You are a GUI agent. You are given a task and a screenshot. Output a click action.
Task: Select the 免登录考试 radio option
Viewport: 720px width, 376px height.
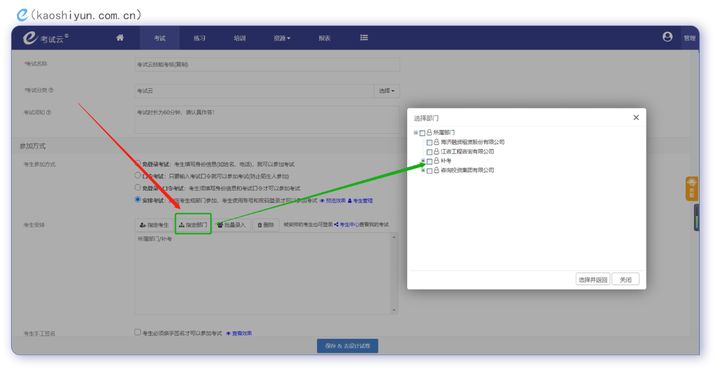coord(137,163)
